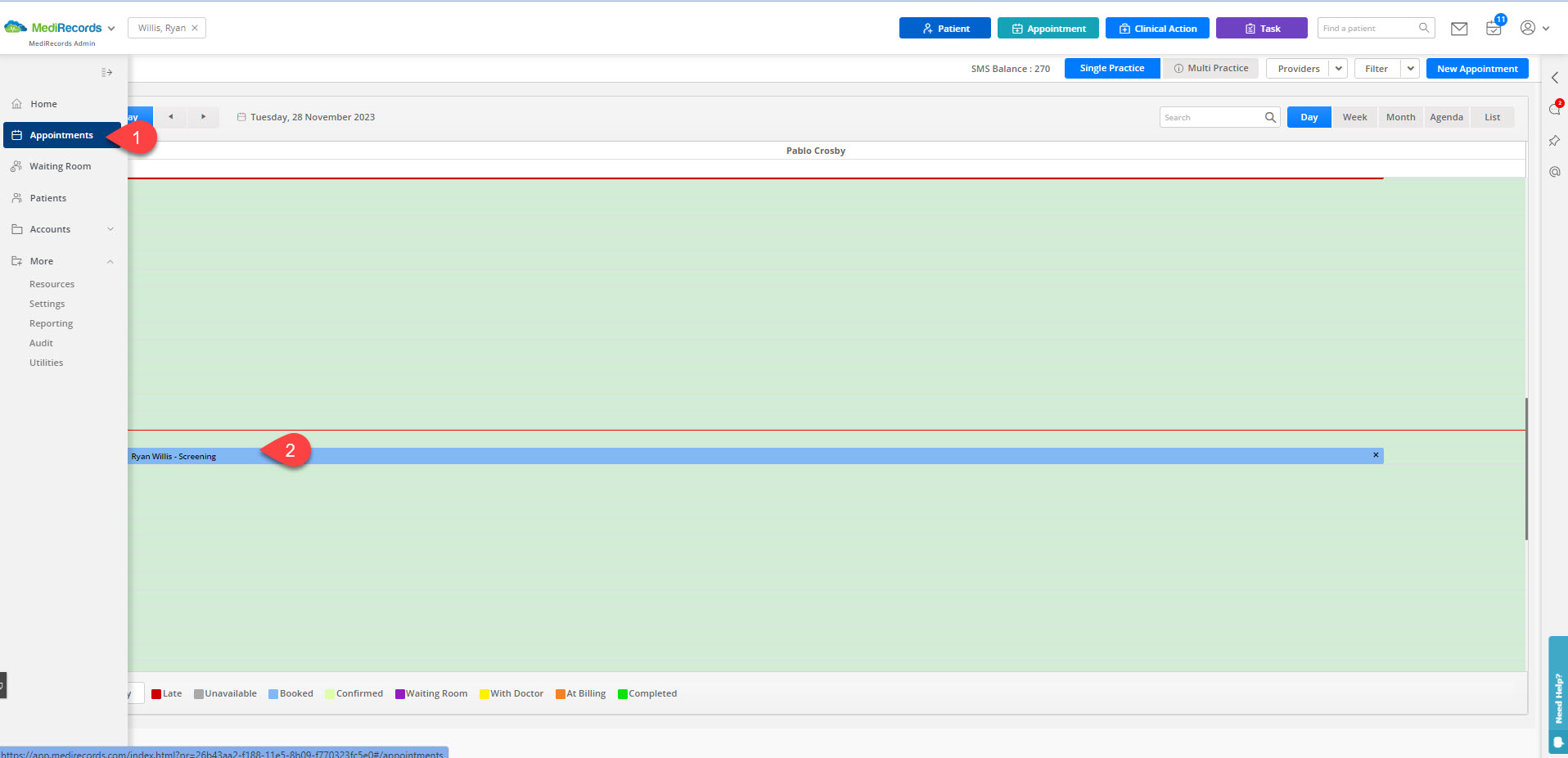This screenshot has width=1568, height=758.
Task: Click the Waiting Room purple legend swatch
Action: 400,694
